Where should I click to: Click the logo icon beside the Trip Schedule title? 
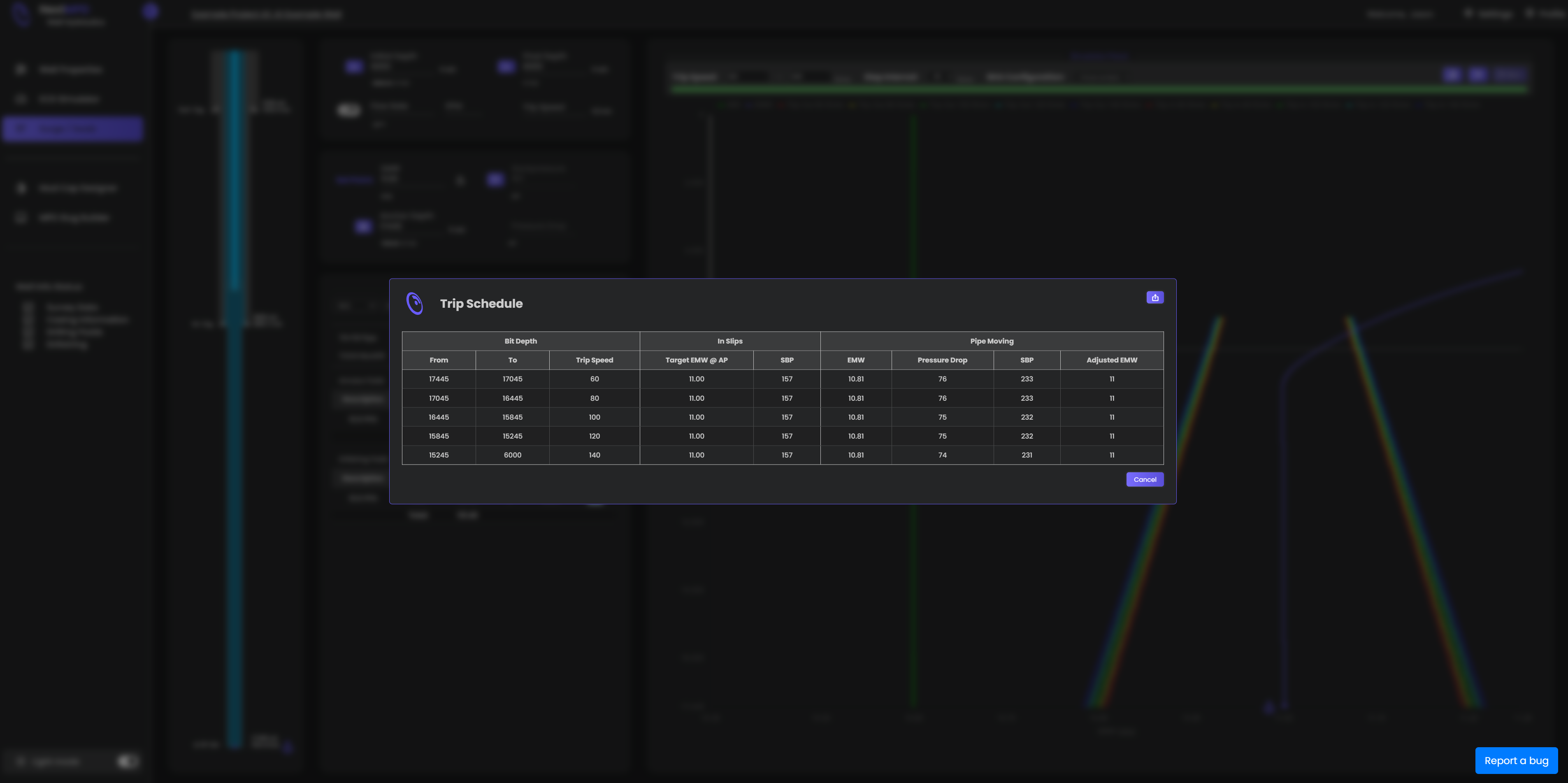point(415,303)
